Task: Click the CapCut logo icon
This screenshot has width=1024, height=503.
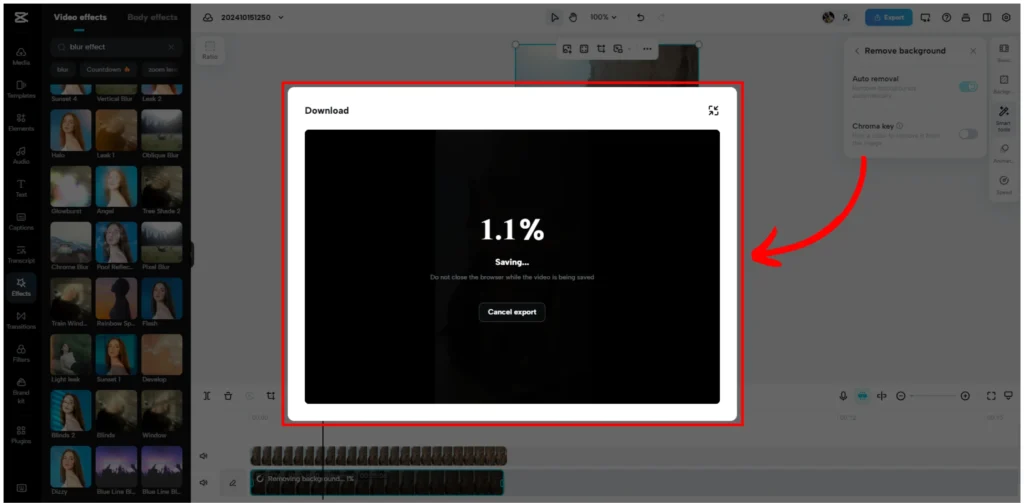Action: 21,18
